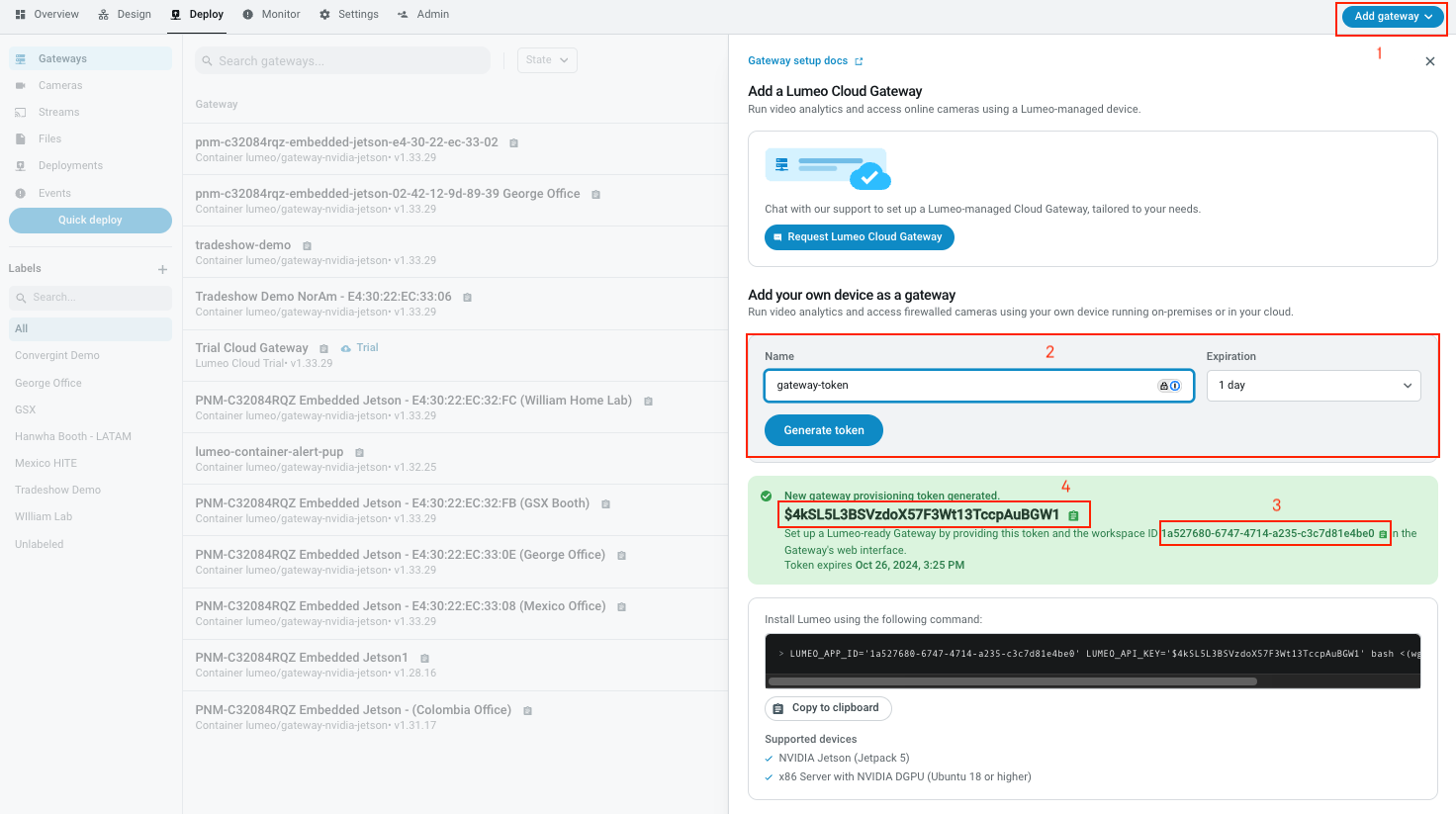This screenshot has height=814, width=1456.
Task: Open the tradeshow-demo gateway row
Action: (x=455, y=252)
